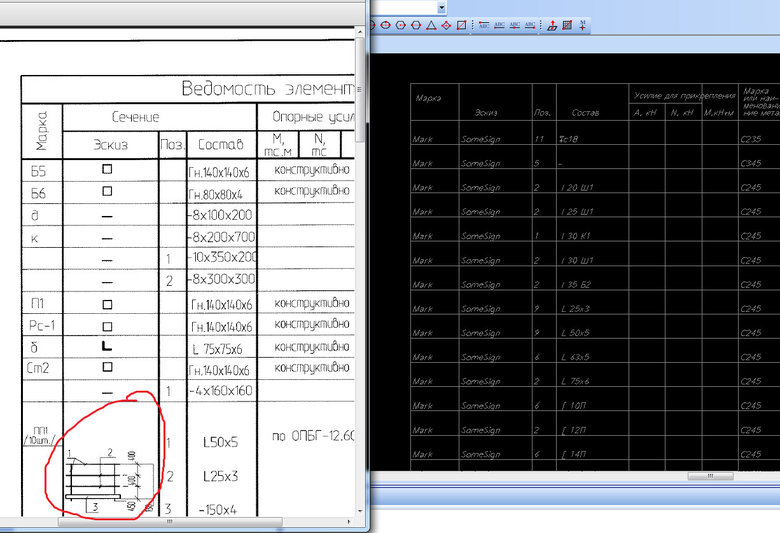Screen dimensions: 780x533
Task: Click cell 'I 20 Ш1' in the black table
Action: coord(577,188)
